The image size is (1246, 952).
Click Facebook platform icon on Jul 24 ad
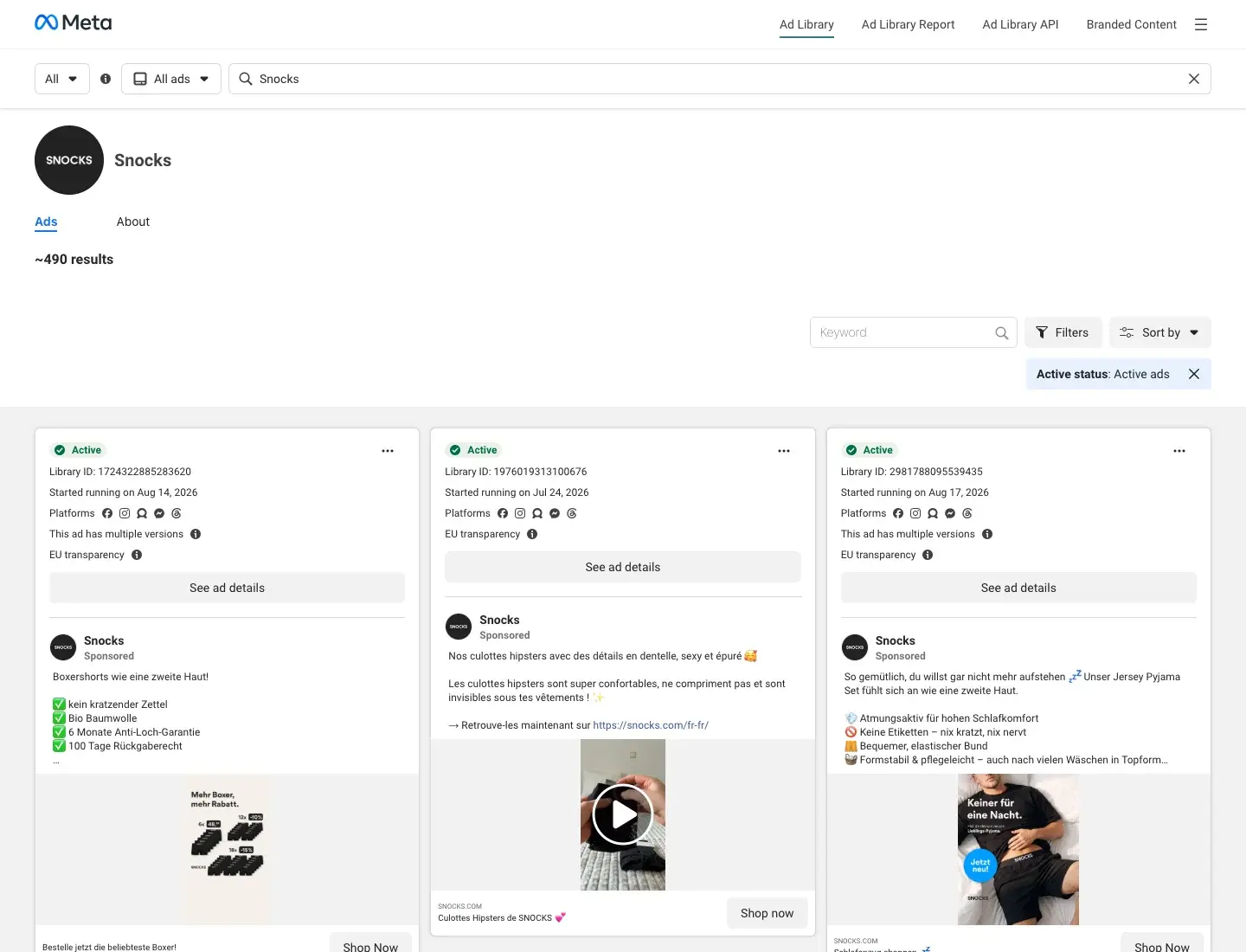tap(503, 513)
